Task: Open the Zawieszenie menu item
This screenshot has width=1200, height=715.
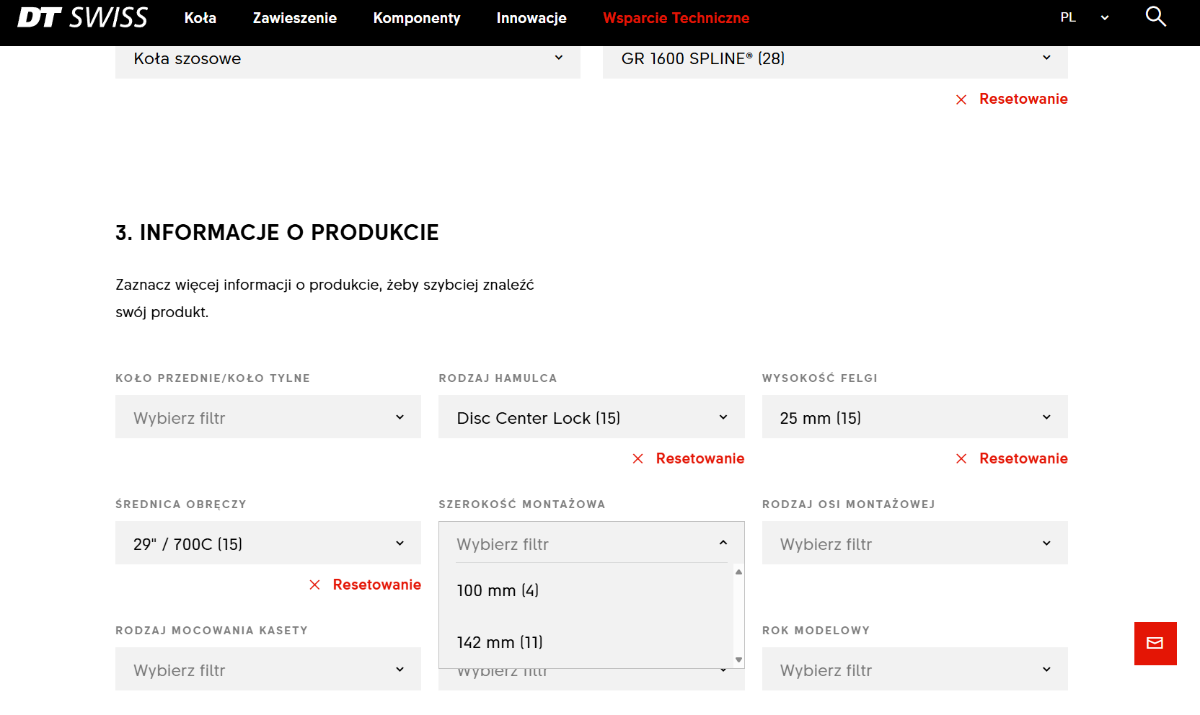Action: click(x=294, y=18)
